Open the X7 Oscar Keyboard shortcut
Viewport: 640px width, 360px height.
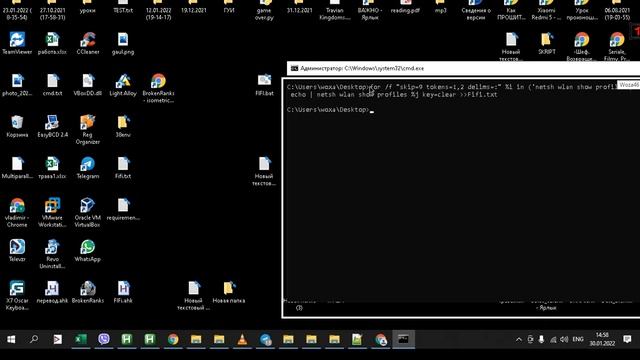[x=17, y=296]
